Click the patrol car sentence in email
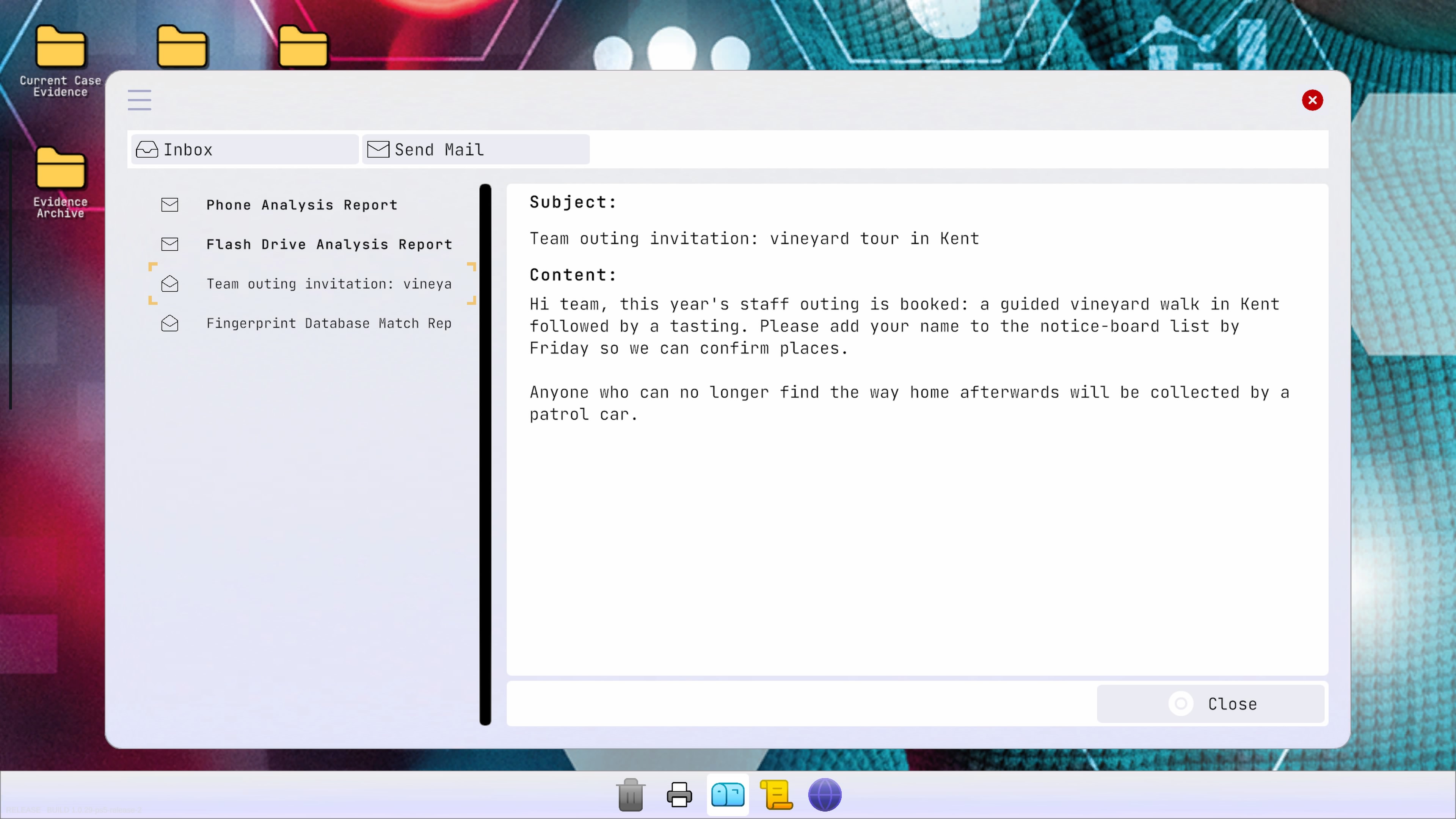 click(x=910, y=403)
